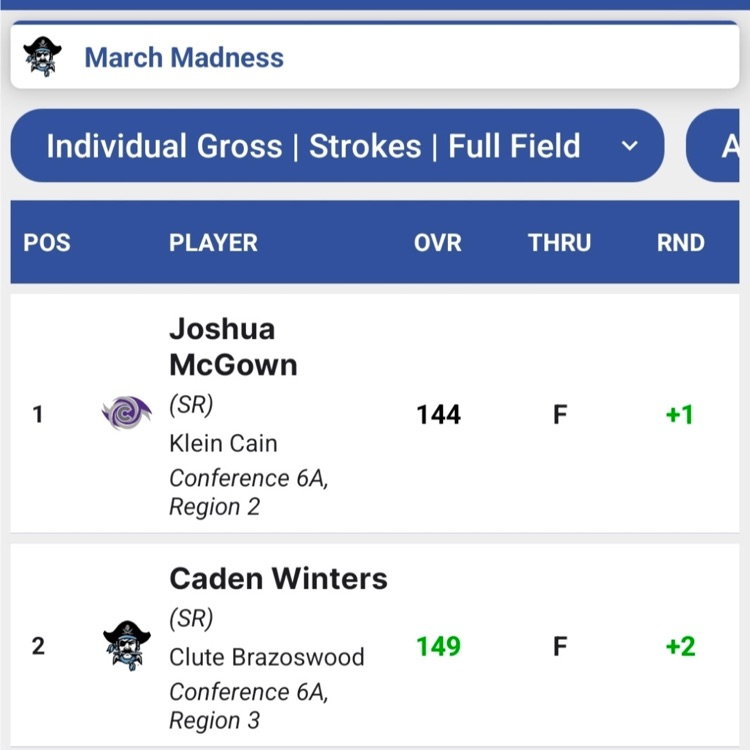View Joshua McGown's +1 round score
Screen dimensions: 750x750
(680, 414)
